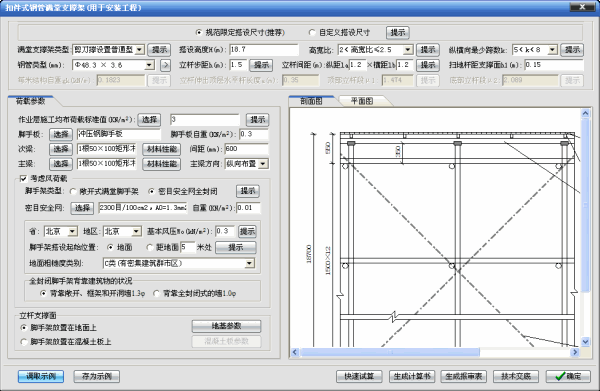Click 选择 button for 次梁
The image size is (600, 391).
61,149
